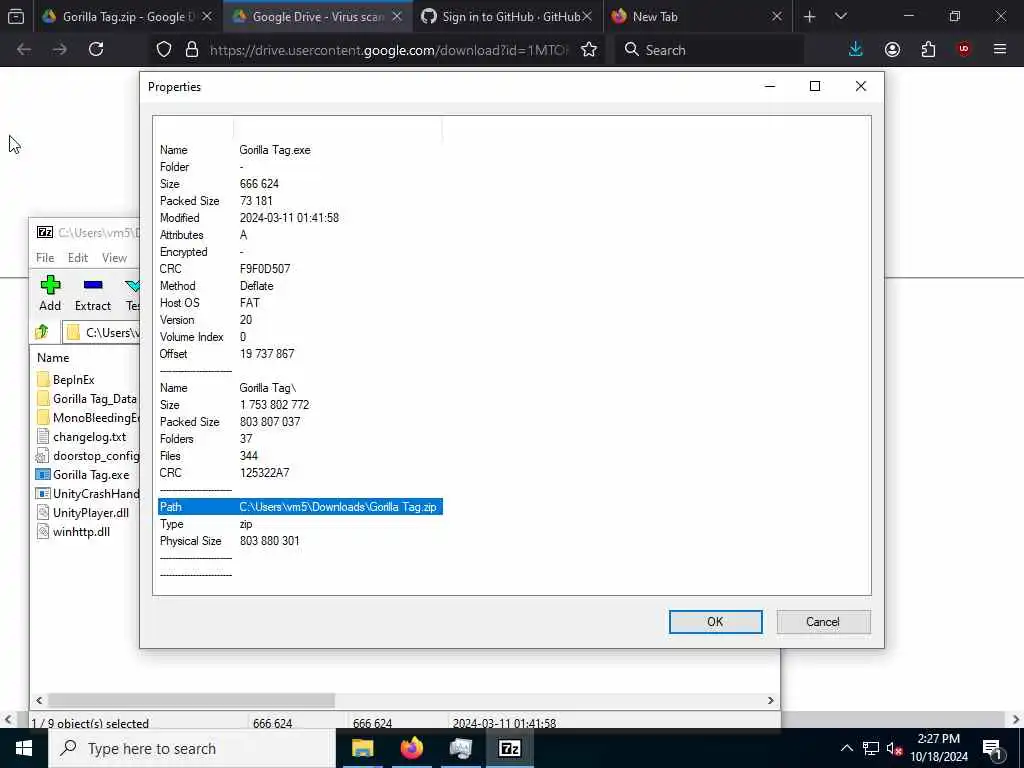
Task: Close the Sign in to GitHub tab
Action: tap(587, 17)
